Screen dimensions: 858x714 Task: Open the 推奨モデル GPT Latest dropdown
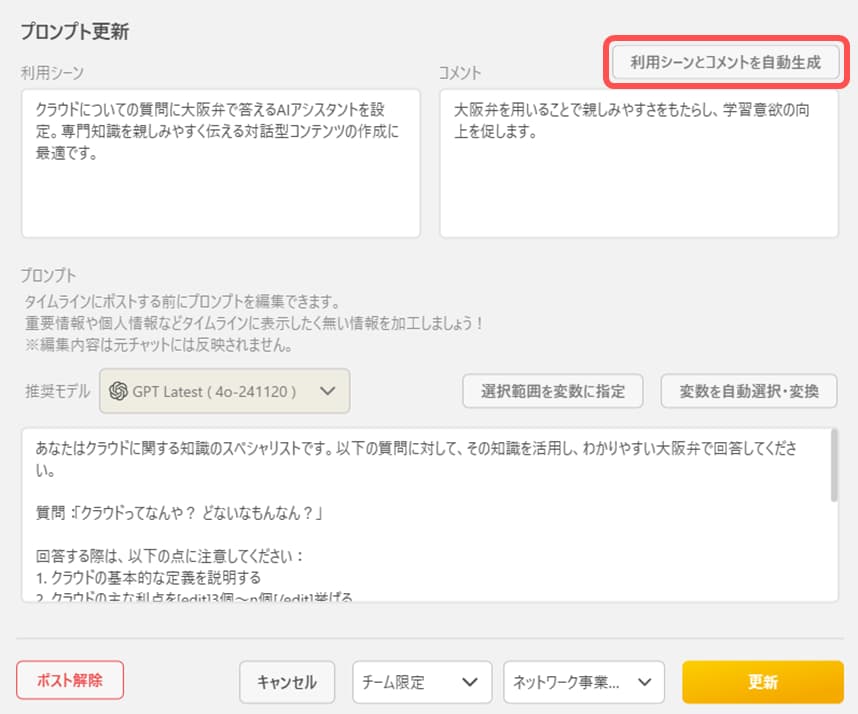(224, 392)
